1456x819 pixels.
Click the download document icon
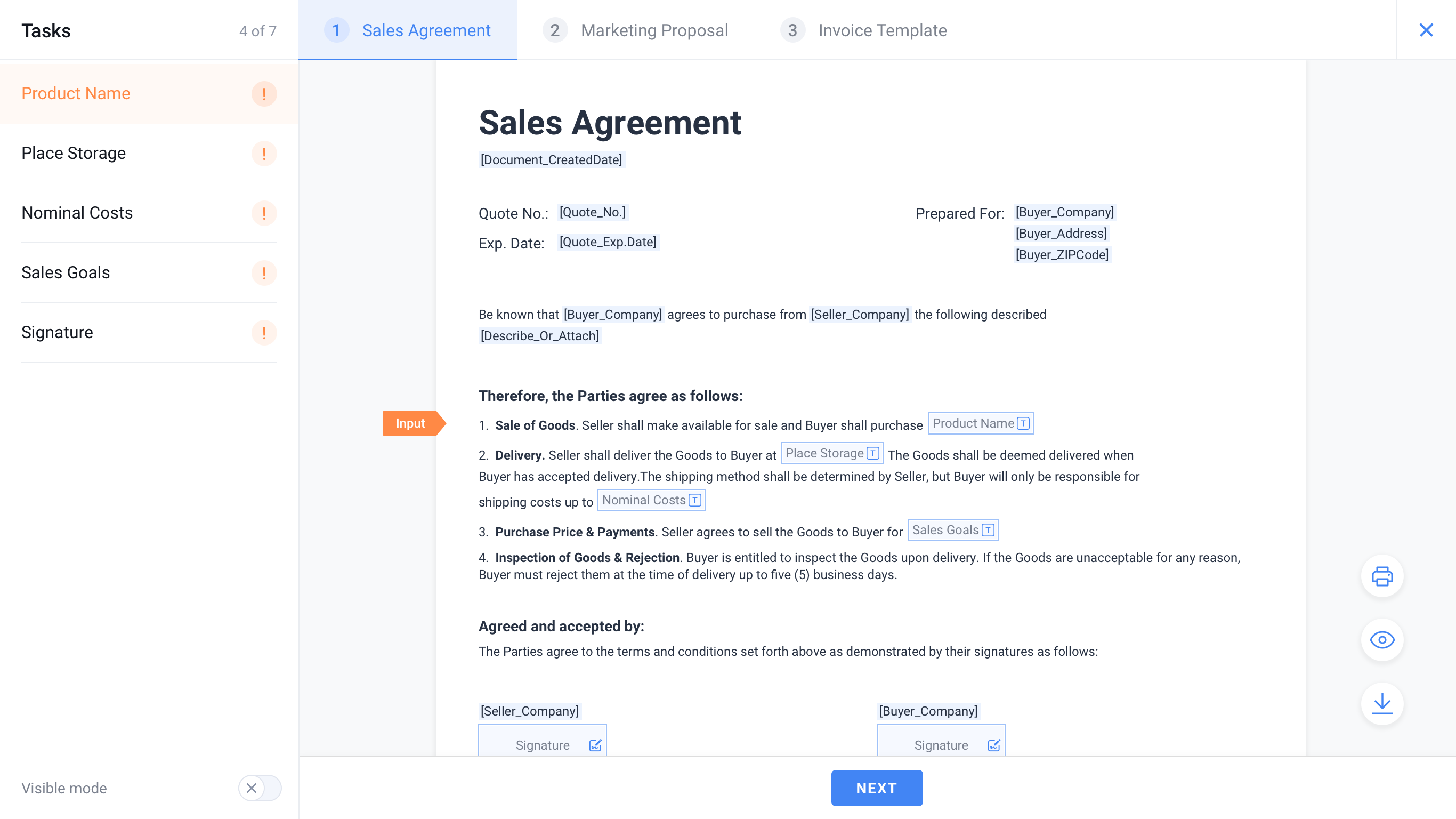pos(1381,703)
